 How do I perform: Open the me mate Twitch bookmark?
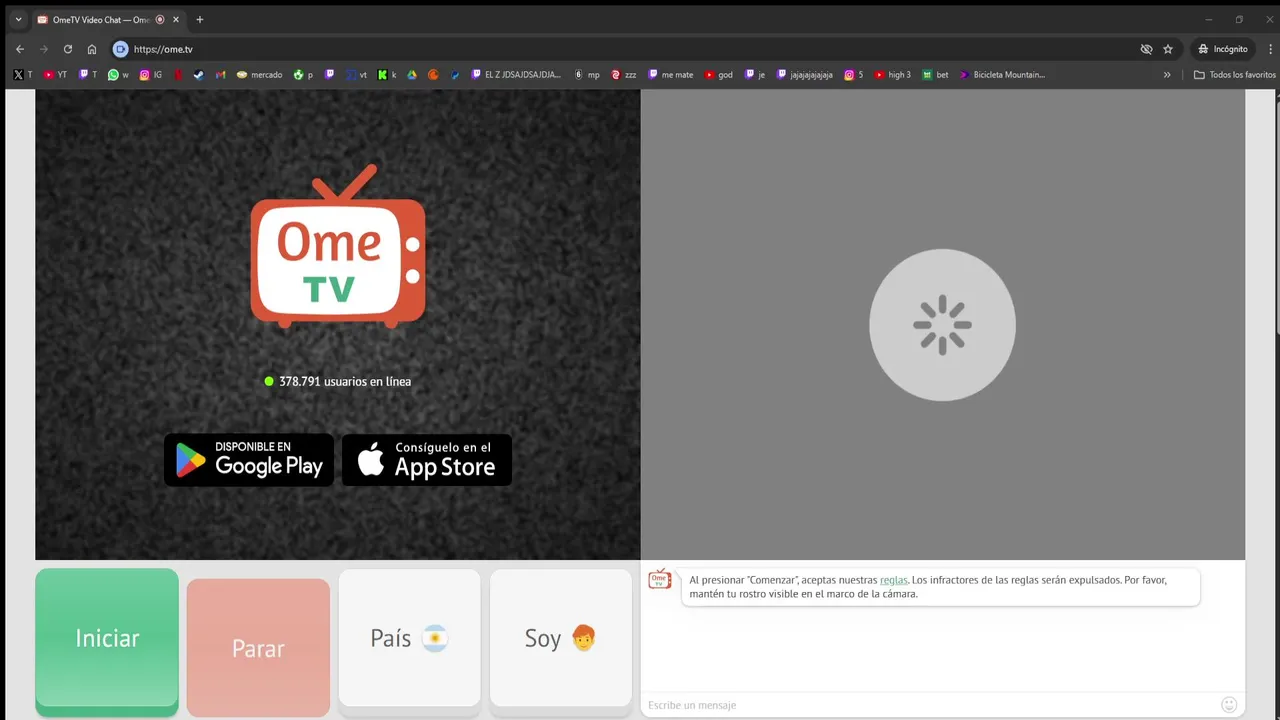coord(670,75)
